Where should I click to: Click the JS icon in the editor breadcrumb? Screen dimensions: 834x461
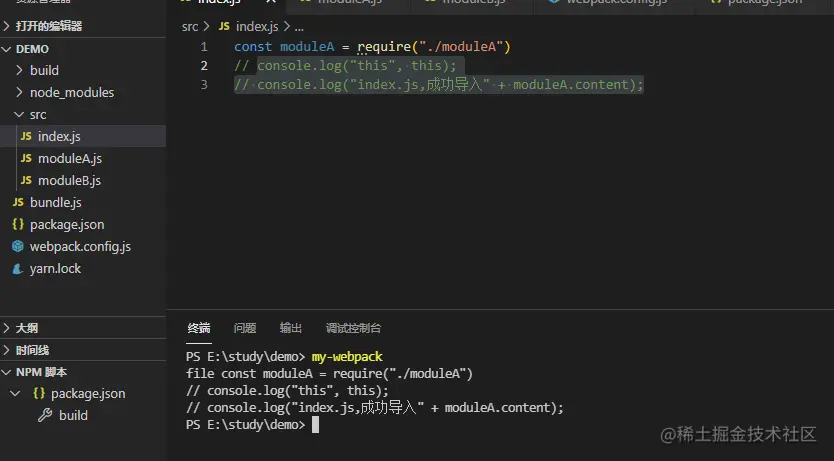(224, 26)
